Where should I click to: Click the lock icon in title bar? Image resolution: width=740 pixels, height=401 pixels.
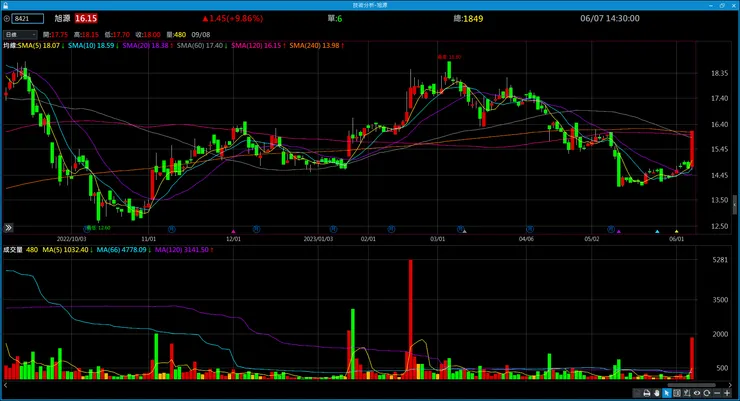coord(6,5)
